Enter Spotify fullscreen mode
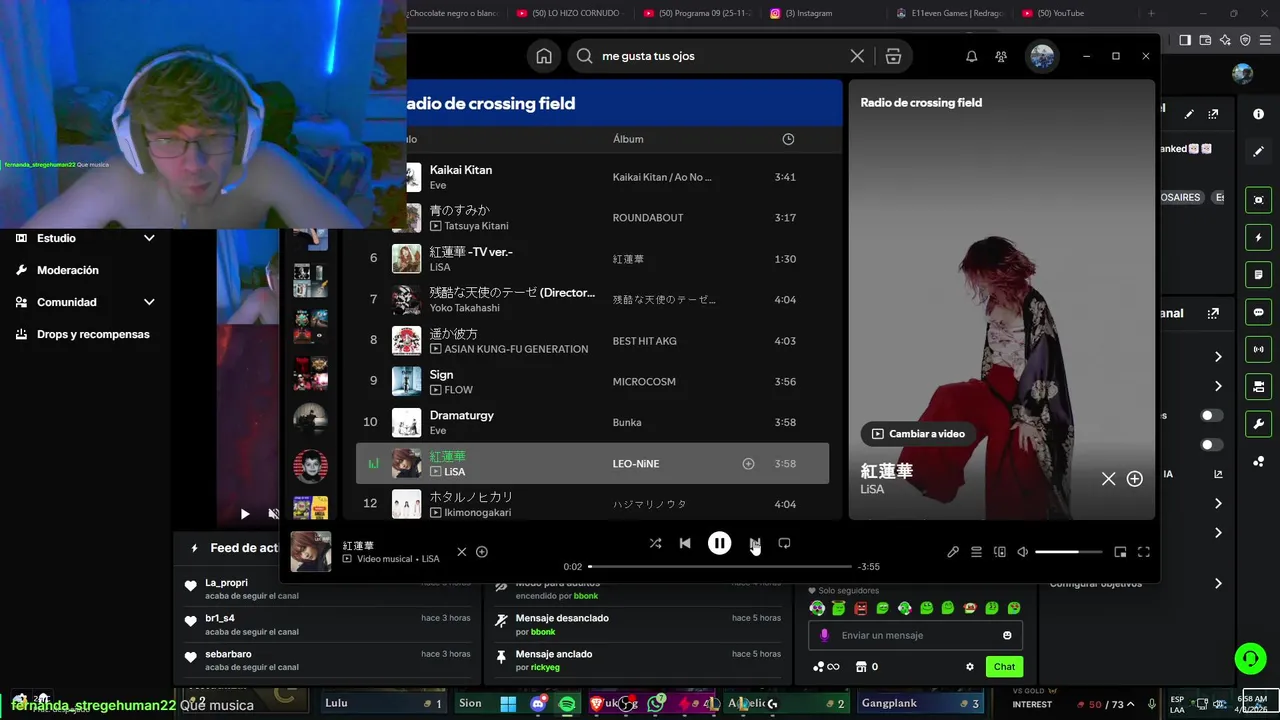Screen dimensions: 1280x720 point(1144,552)
